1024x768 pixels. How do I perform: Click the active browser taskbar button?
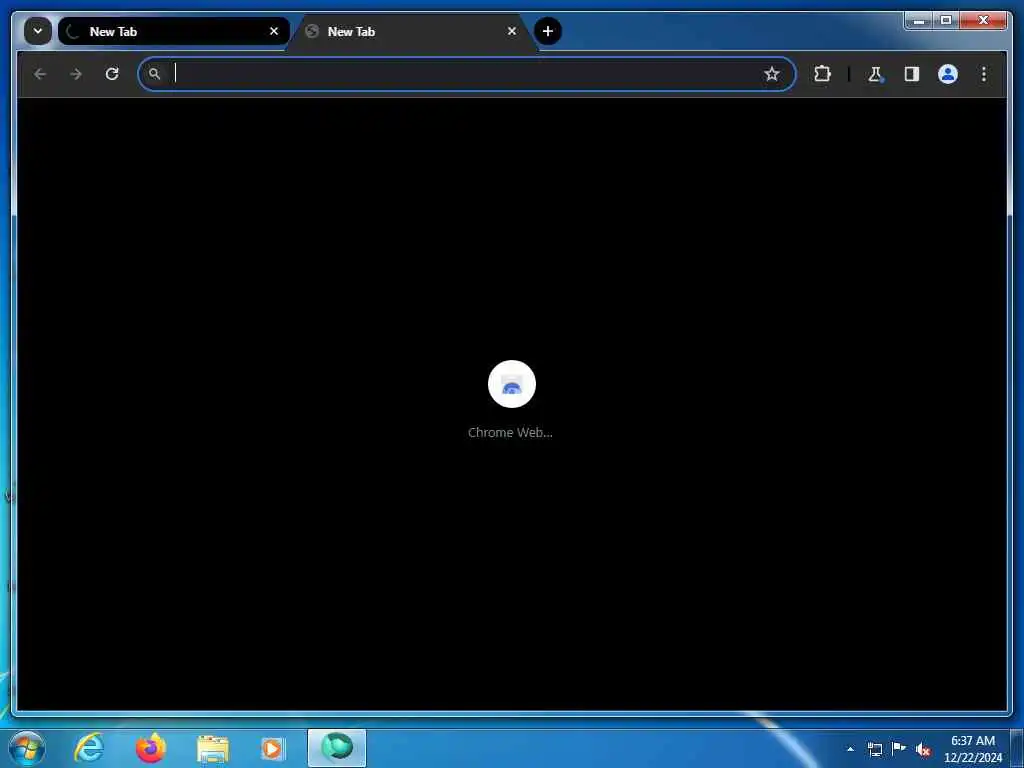337,748
